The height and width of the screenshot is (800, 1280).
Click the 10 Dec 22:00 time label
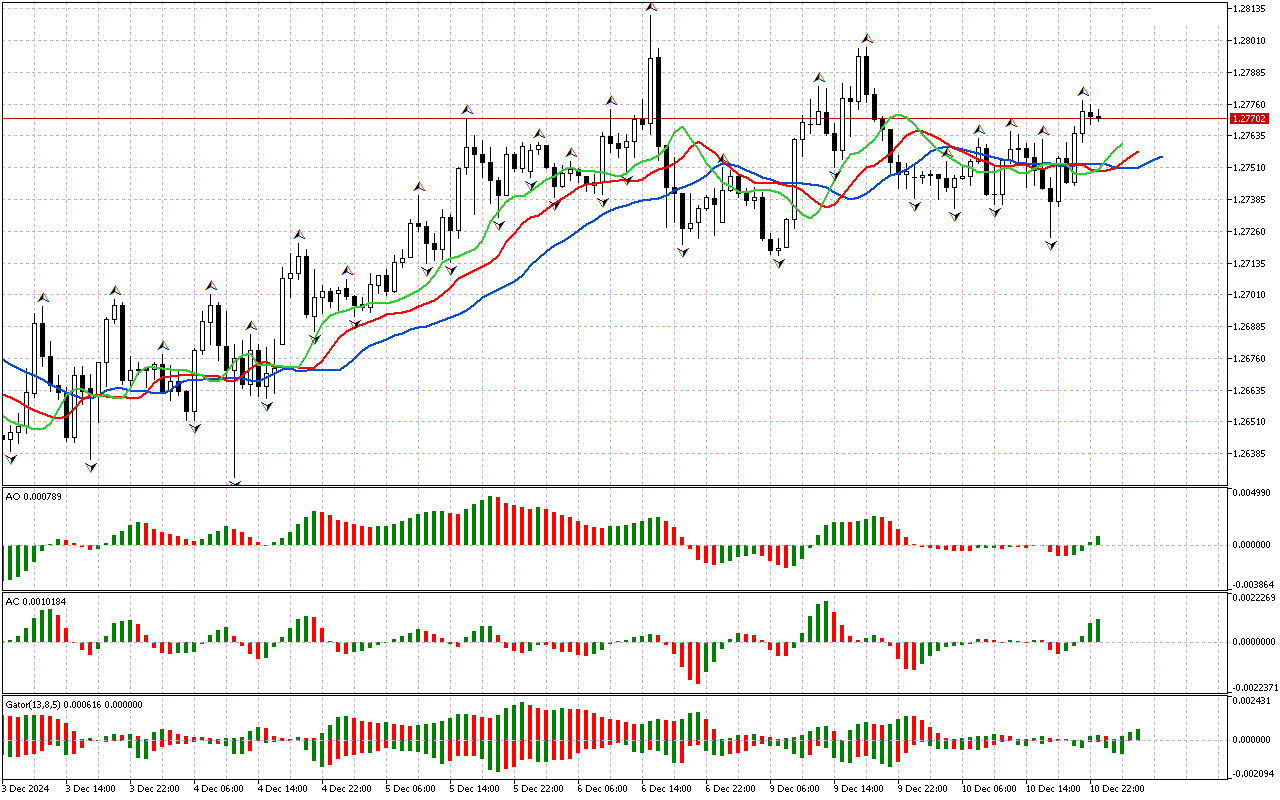pos(1118,788)
